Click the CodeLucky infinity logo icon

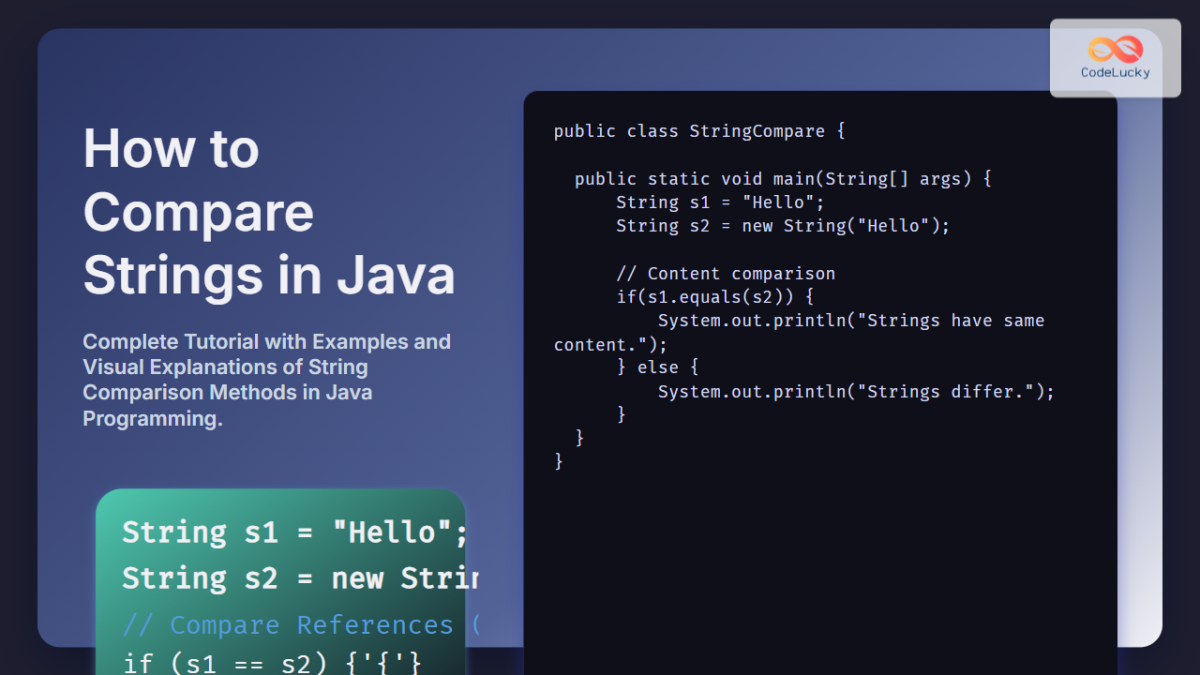coord(1115,49)
